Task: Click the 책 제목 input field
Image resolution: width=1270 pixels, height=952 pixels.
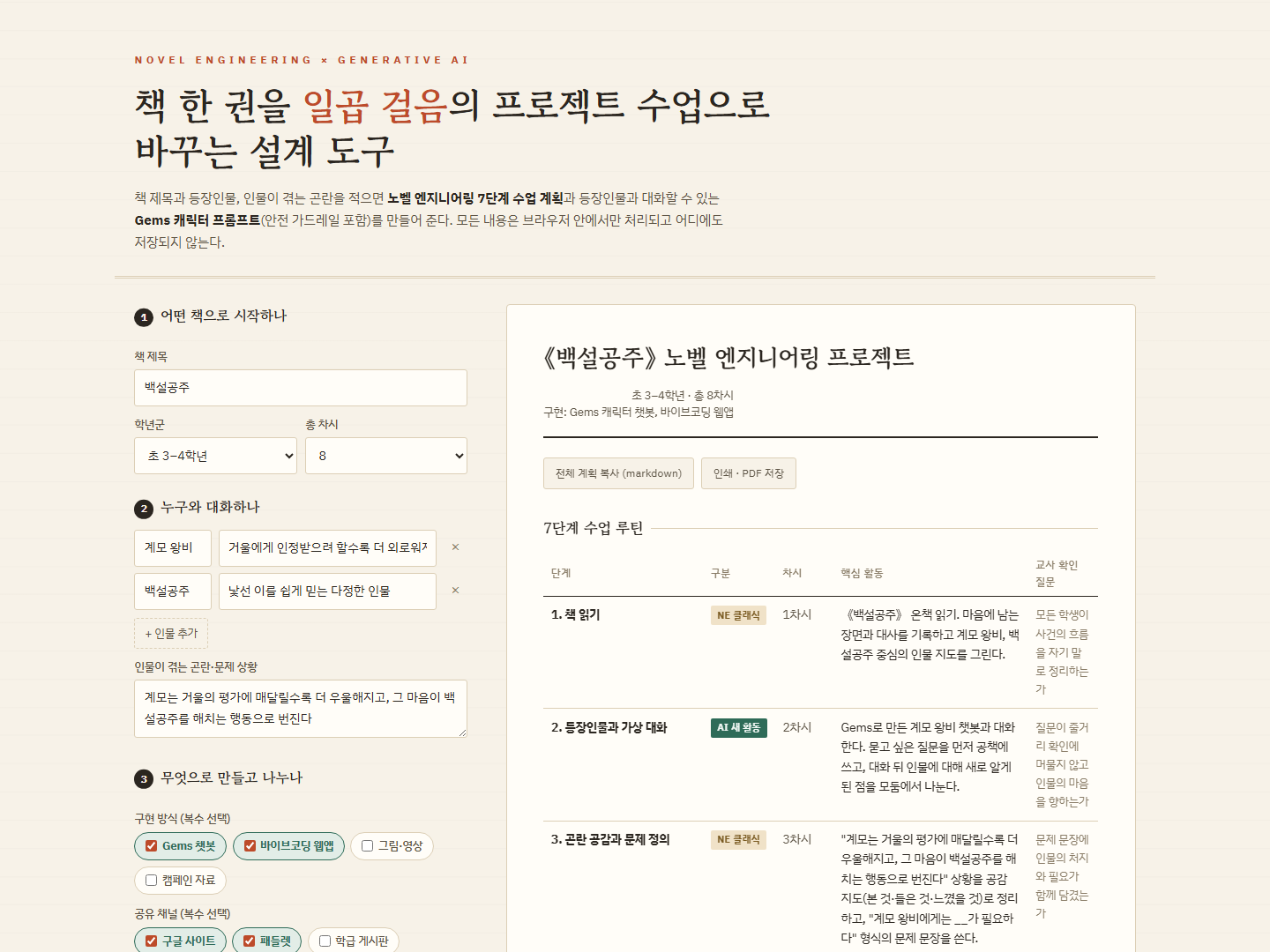Action: pos(301,388)
